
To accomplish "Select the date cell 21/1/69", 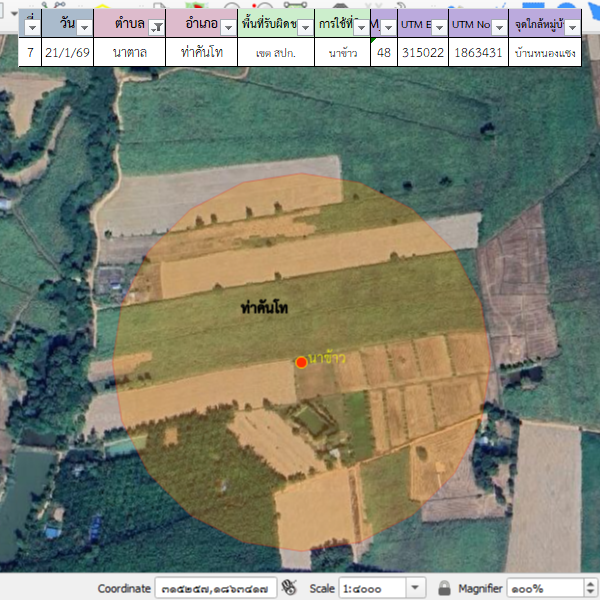I will point(67,53).
